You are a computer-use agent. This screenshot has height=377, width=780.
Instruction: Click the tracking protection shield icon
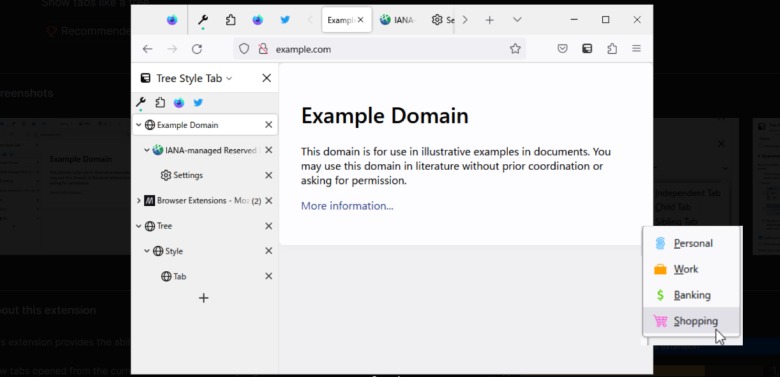click(244, 49)
